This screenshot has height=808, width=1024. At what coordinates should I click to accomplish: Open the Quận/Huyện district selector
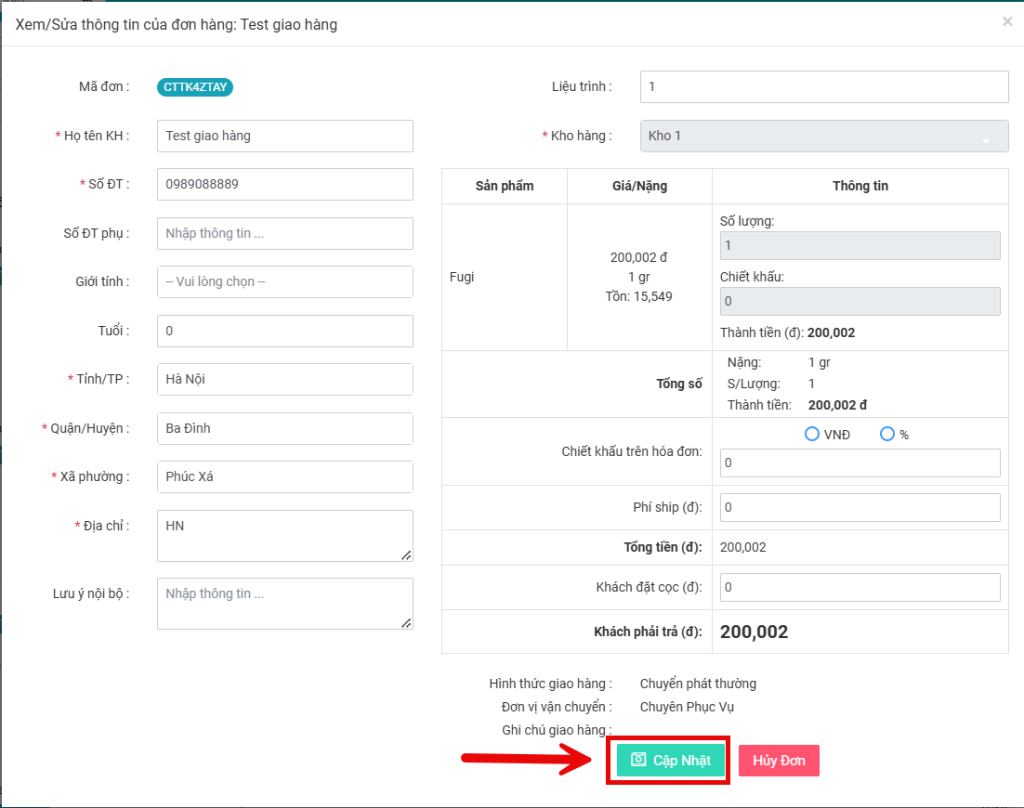coord(285,428)
